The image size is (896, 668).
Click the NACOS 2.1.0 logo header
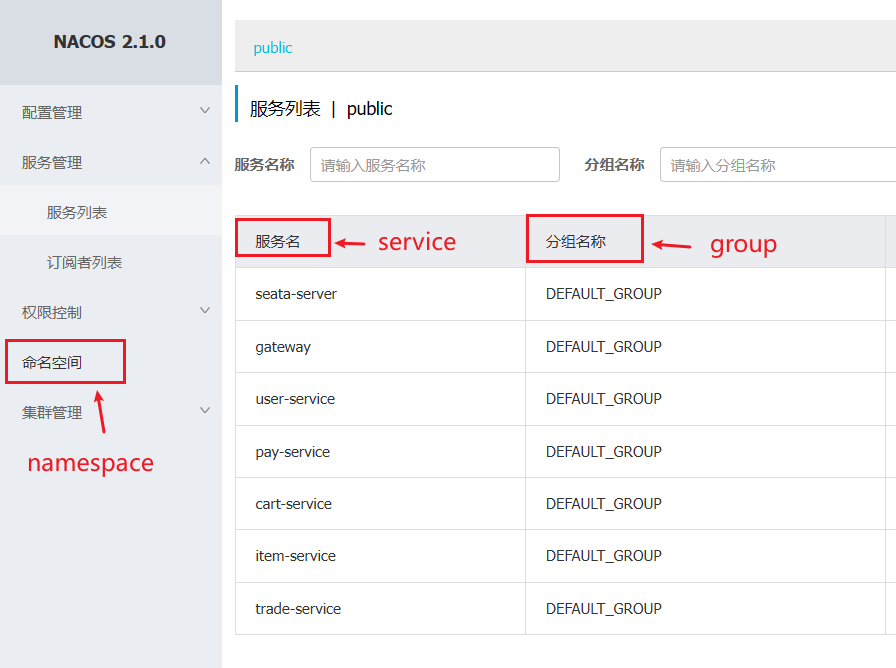click(110, 42)
